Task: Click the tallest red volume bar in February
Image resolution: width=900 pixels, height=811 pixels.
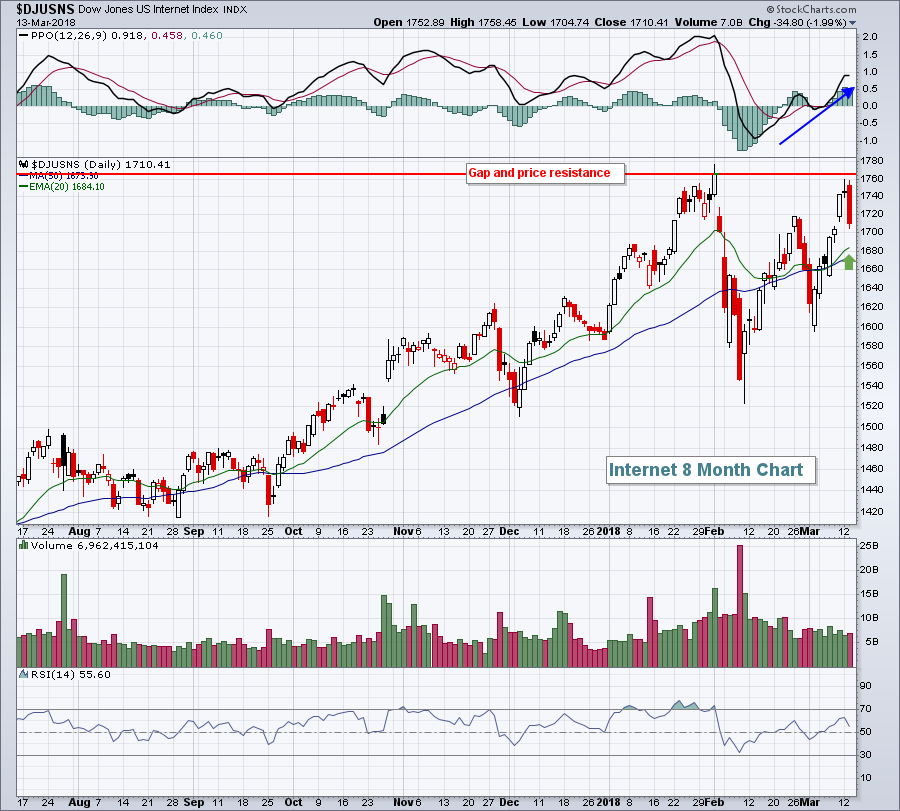Action: click(x=740, y=606)
